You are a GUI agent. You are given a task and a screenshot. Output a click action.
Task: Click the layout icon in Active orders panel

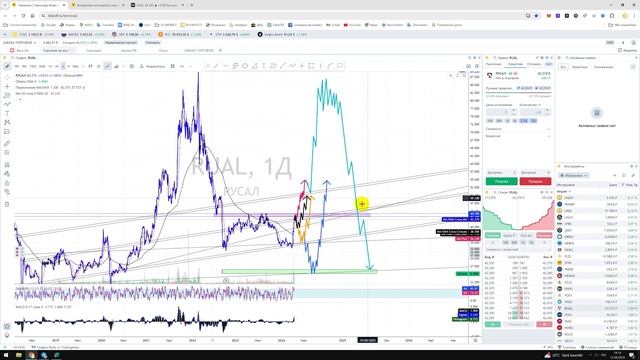[x=633, y=67]
